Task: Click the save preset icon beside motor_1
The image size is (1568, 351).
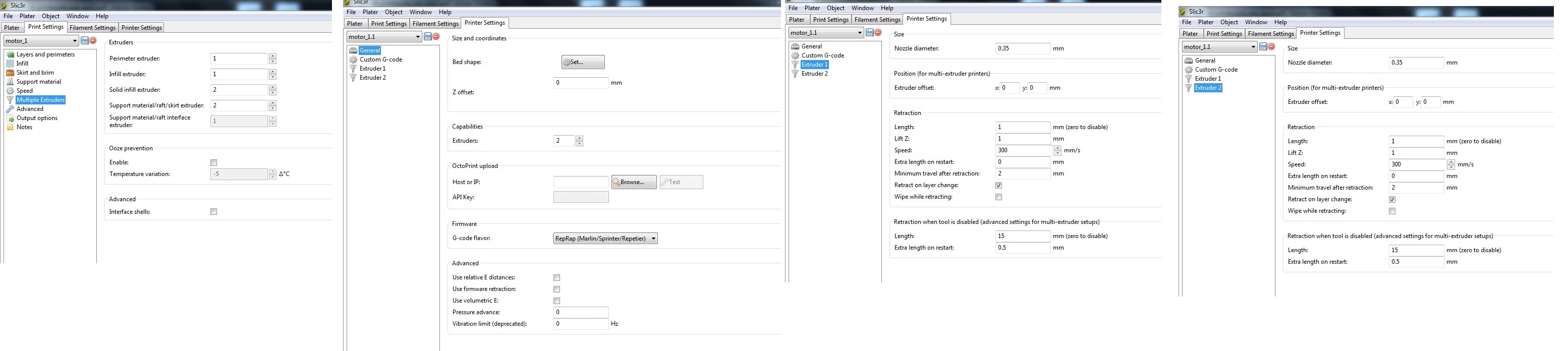Action: pos(85,41)
